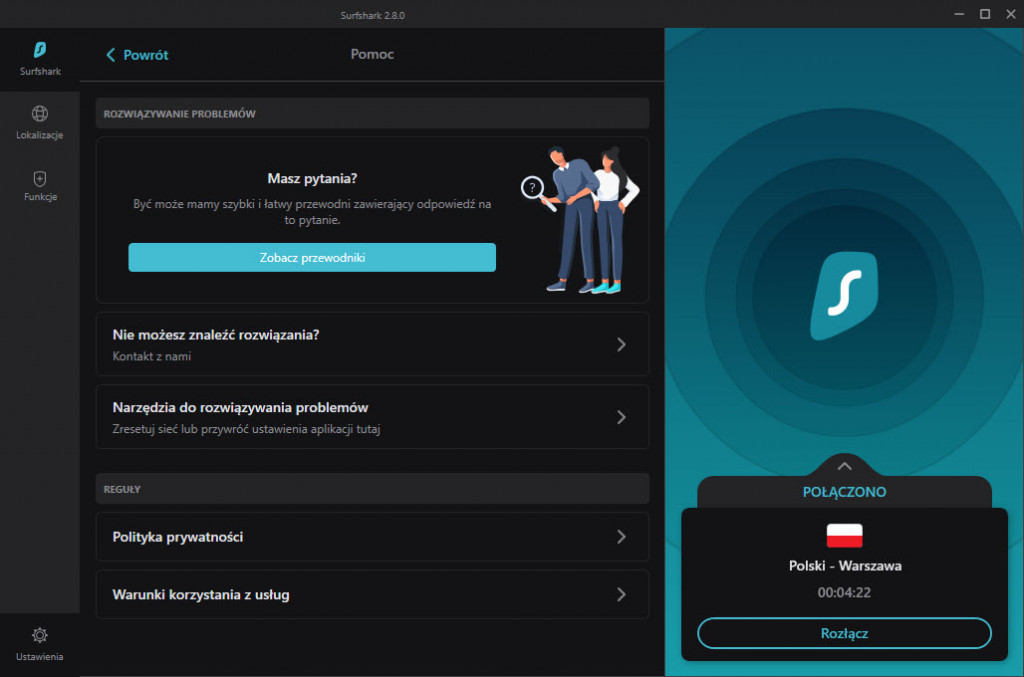The width and height of the screenshot is (1024, 677).
Task: Open the Warunki korzystania z usług chevron
Action: tap(621, 594)
